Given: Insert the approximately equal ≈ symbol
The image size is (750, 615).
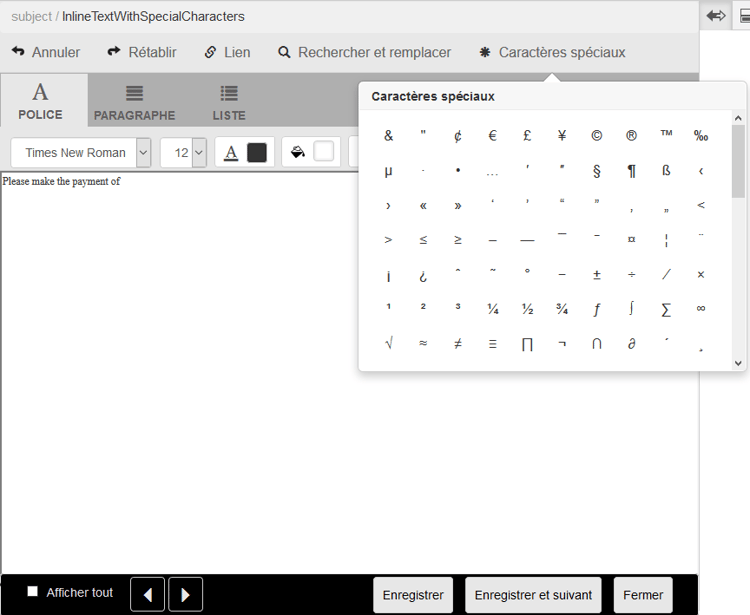Looking at the screenshot, I should tap(423, 343).
